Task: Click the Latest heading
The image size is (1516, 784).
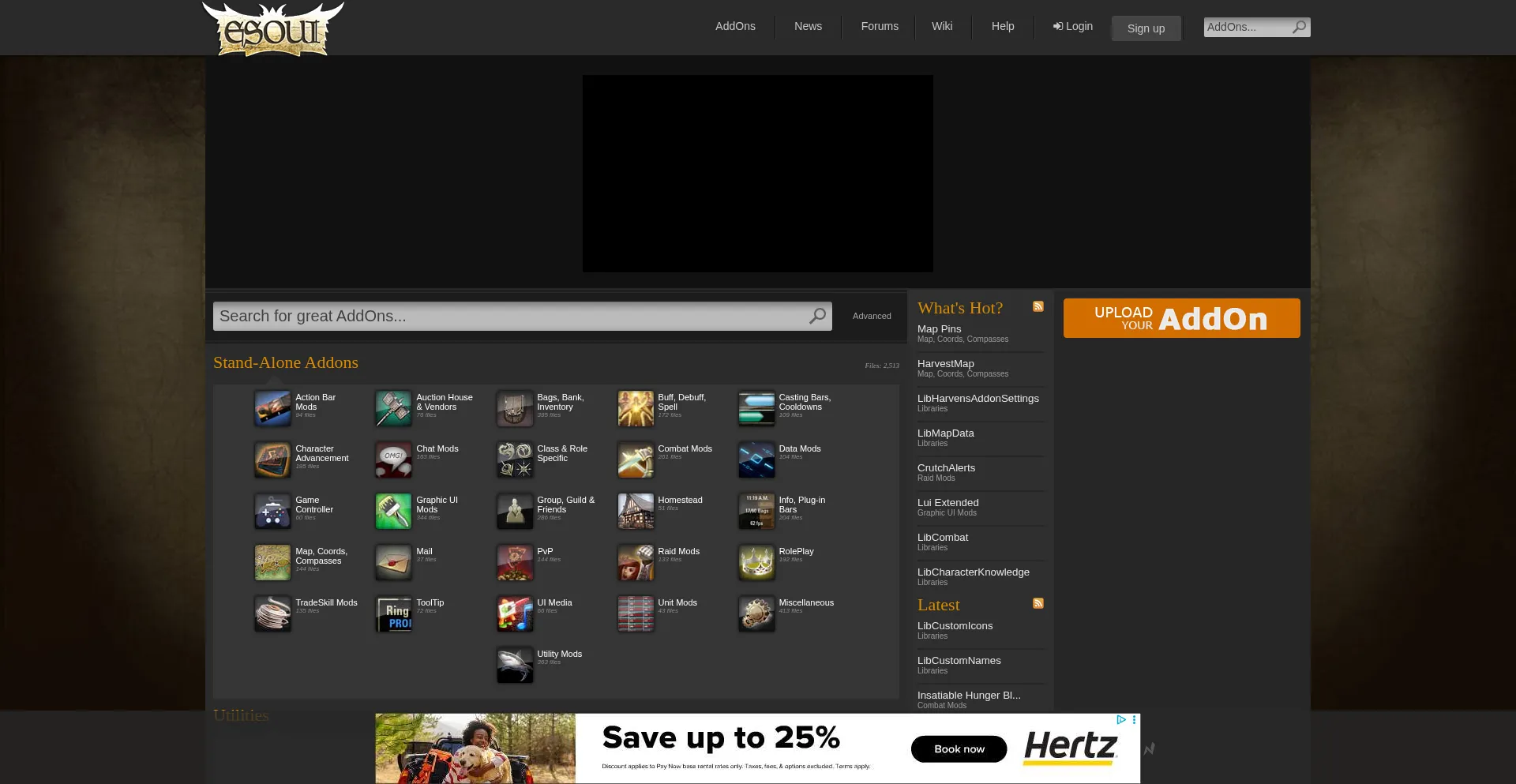Action: (x=939, y=605)
